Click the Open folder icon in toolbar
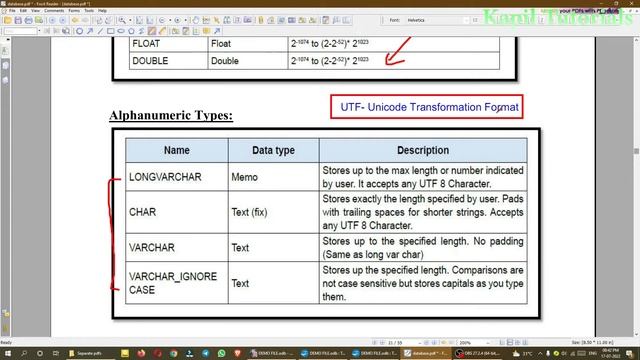640x360 pixels. (8, 20)
